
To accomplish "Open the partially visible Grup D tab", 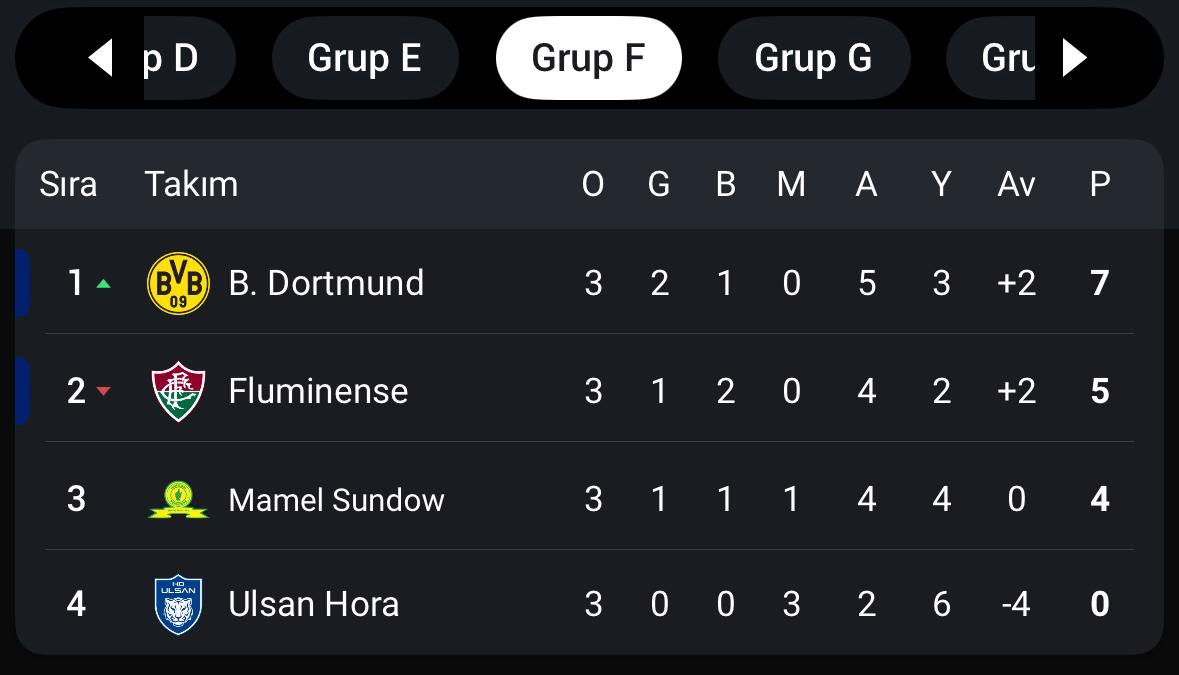I will (x=189, y=58).
